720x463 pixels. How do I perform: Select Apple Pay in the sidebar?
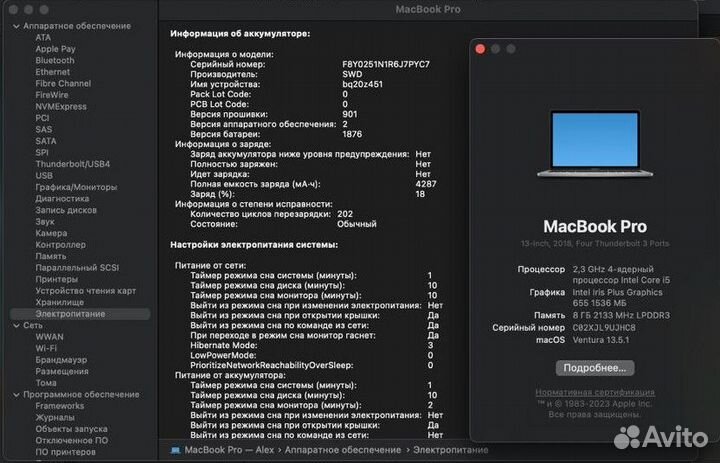point(56,49)
